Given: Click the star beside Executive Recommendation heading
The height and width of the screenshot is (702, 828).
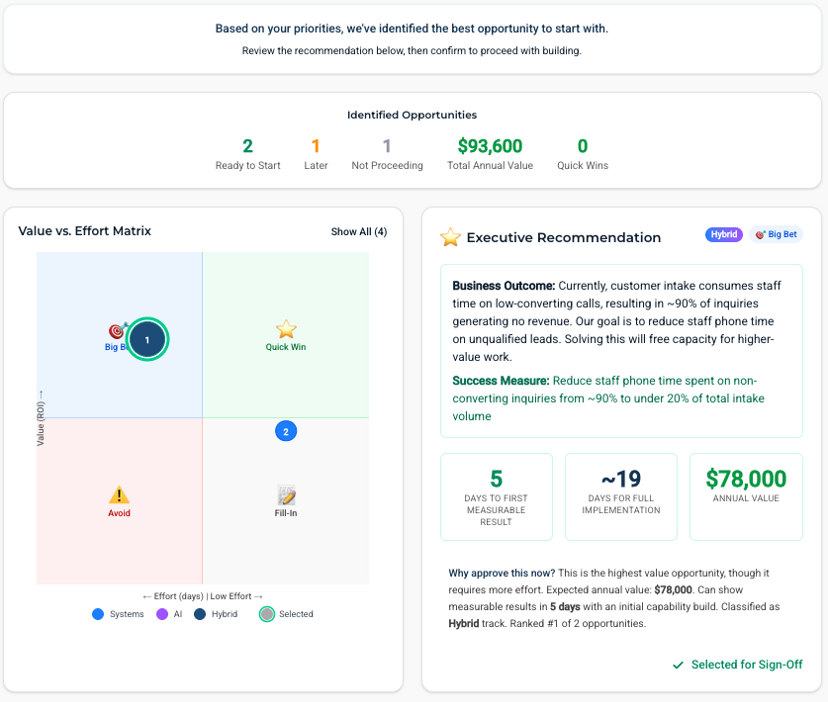Looking at the screenshot, I should 450,237.
